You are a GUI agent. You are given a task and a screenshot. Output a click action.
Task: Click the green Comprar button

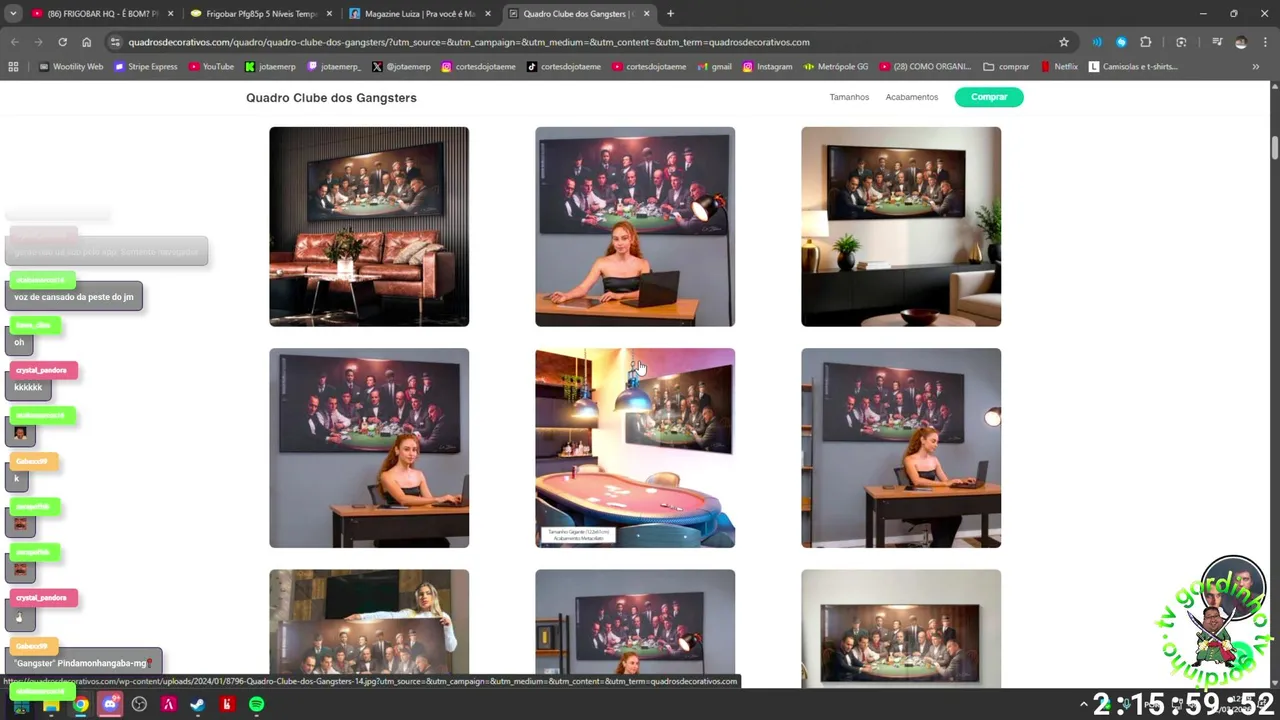(x=989, y=97)
